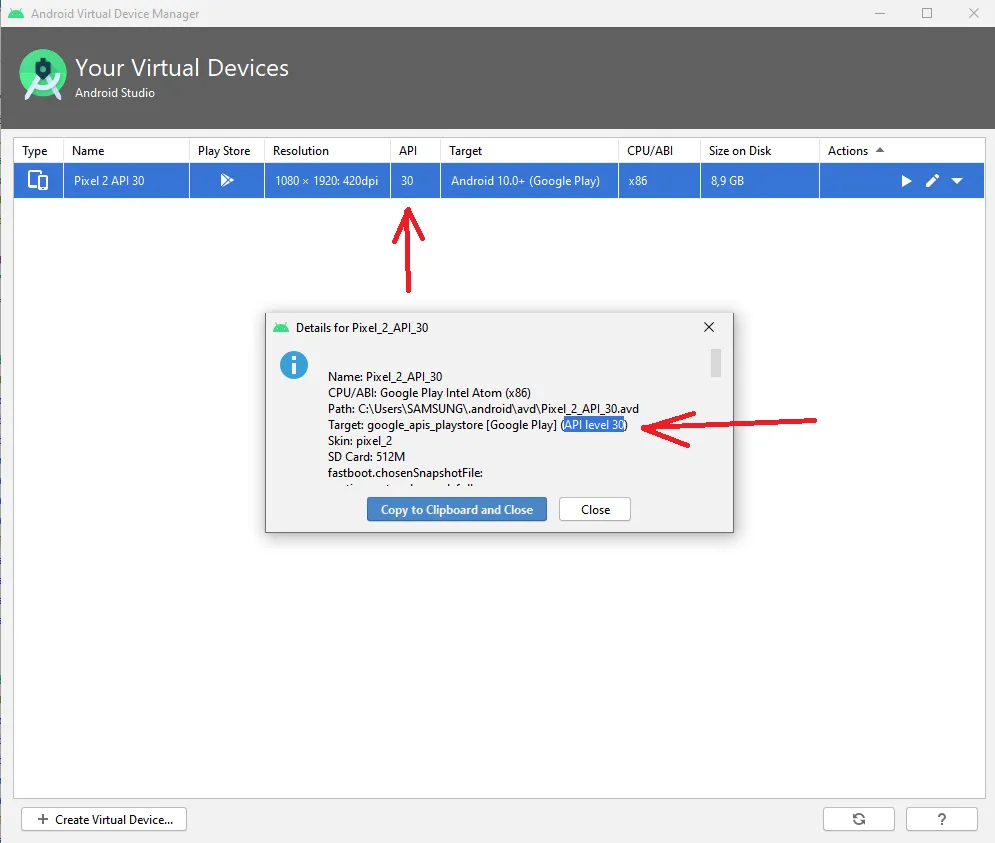The image size is (995, 843).
Task: Select the Pixel 2 API 30 name cell
Action: pyautogui.click(x=126, y=180)
